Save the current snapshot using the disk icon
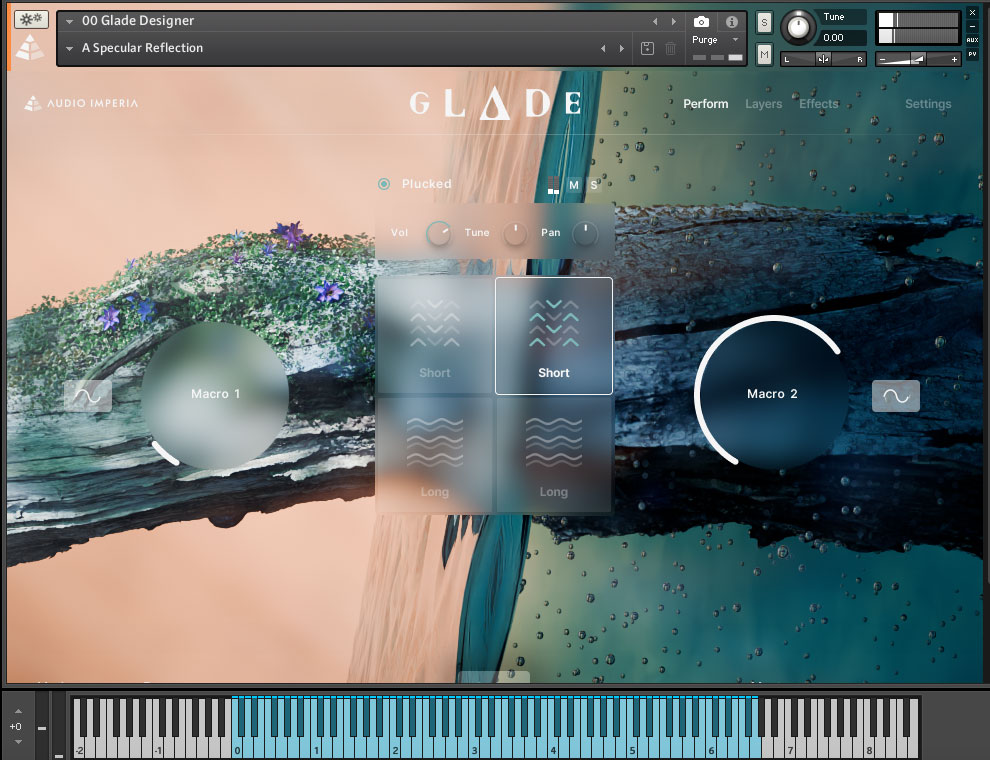 [647, 48]
